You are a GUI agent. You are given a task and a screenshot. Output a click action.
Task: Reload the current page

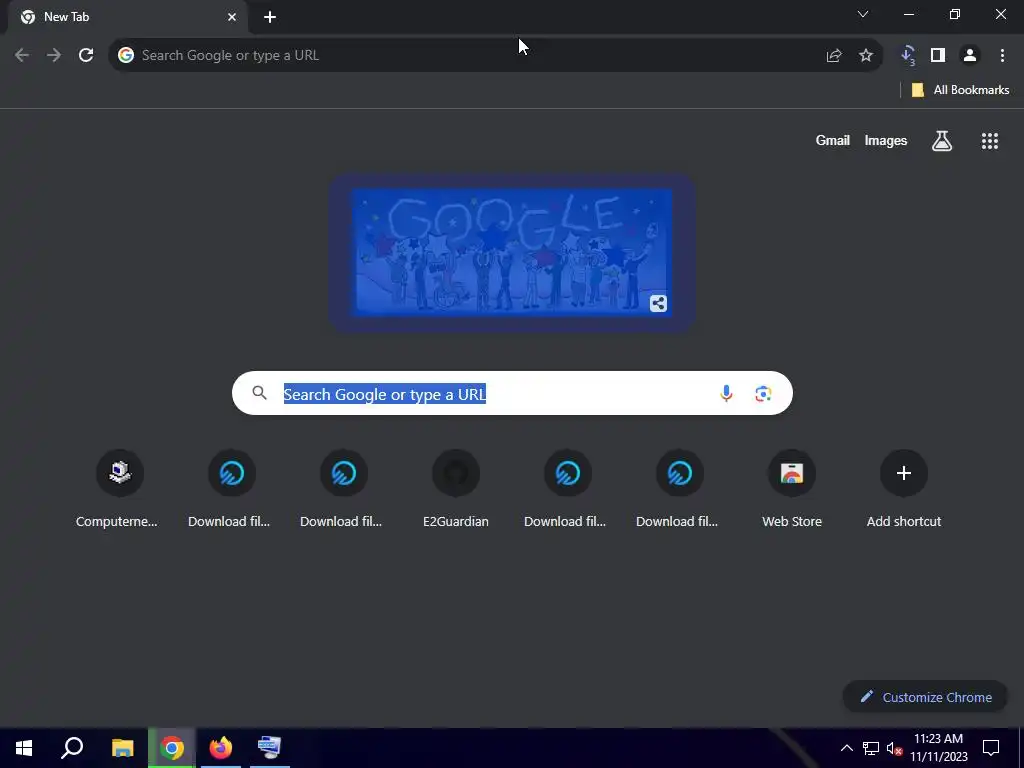pyautogui.click(x=86, y=56)
